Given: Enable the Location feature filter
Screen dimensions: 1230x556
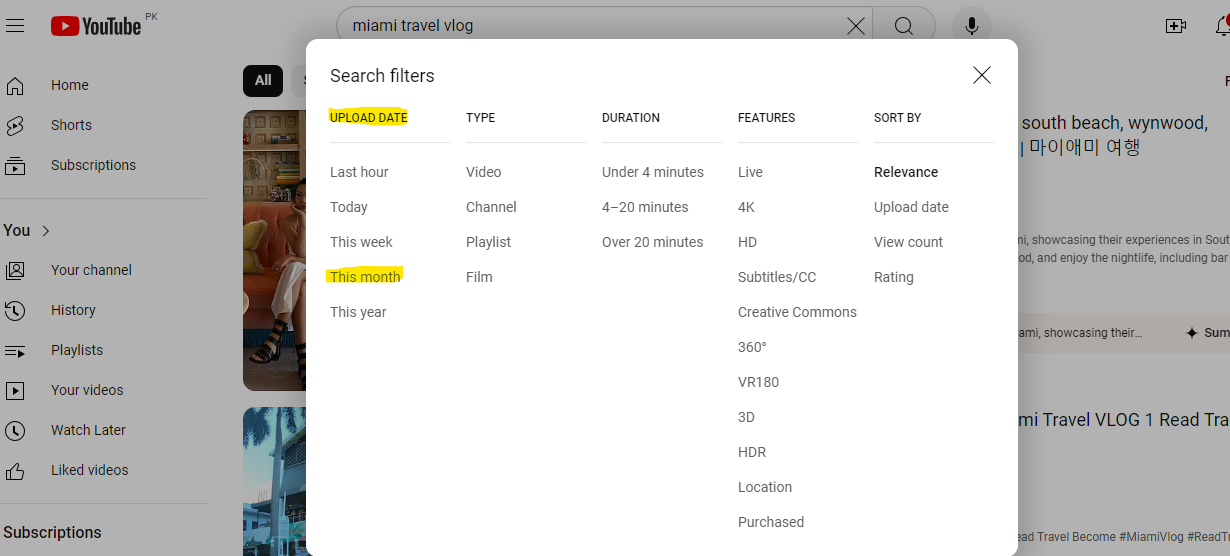Looking at the screenshot, I should coord(765,487).
